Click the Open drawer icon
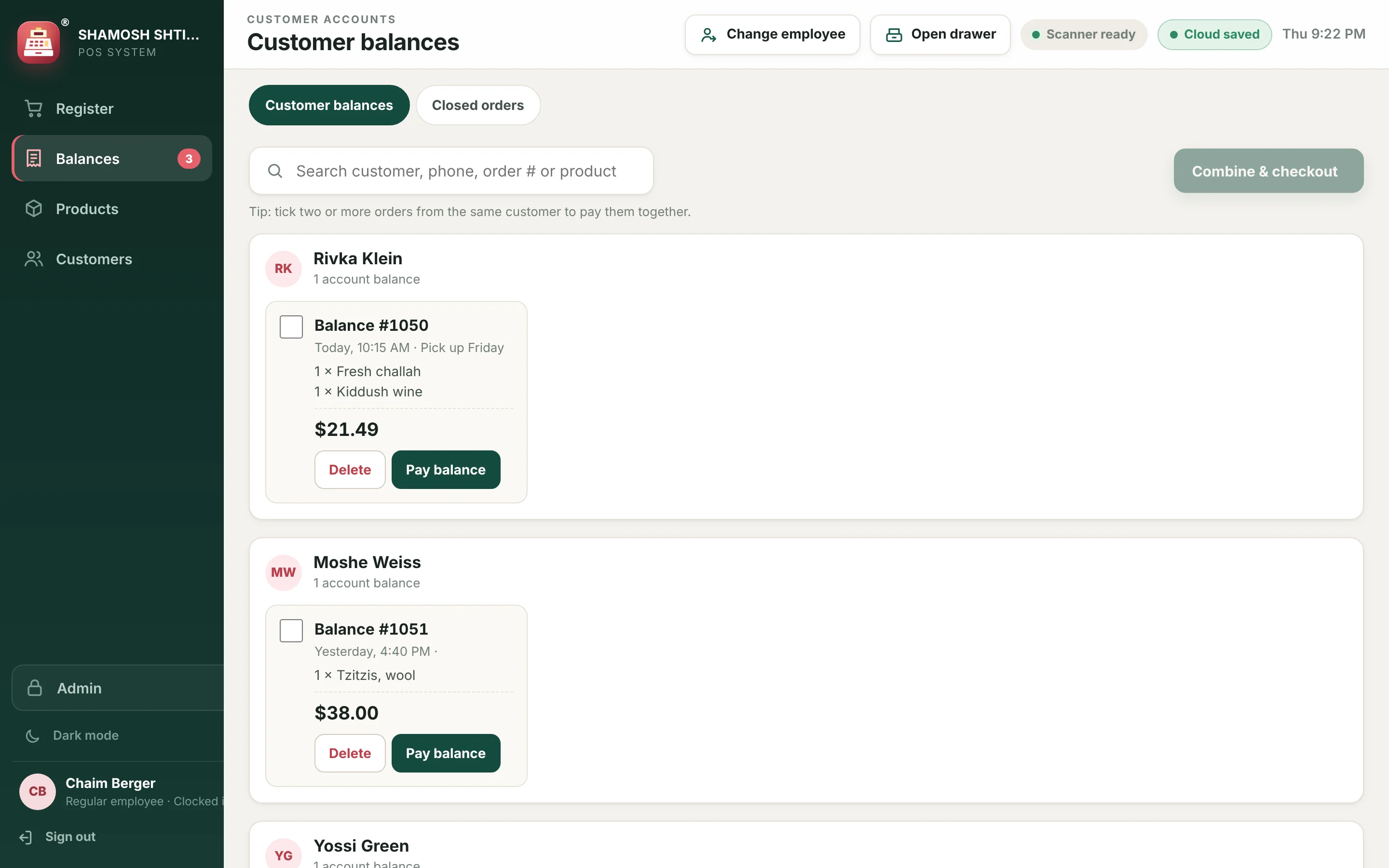Screen dimensions: 1389x868 [894, 34]
